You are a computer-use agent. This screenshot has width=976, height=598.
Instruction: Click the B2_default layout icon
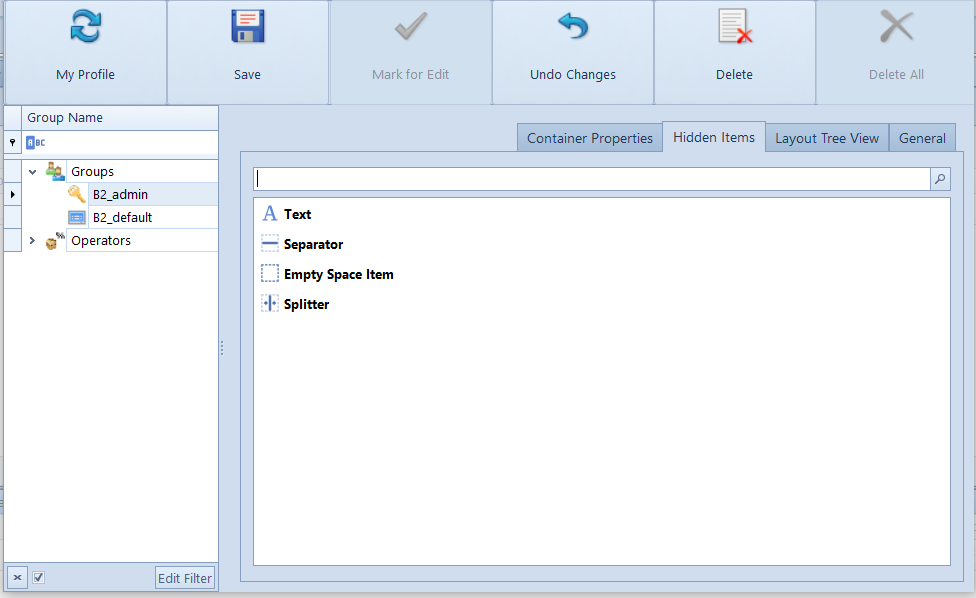point(77,217)
